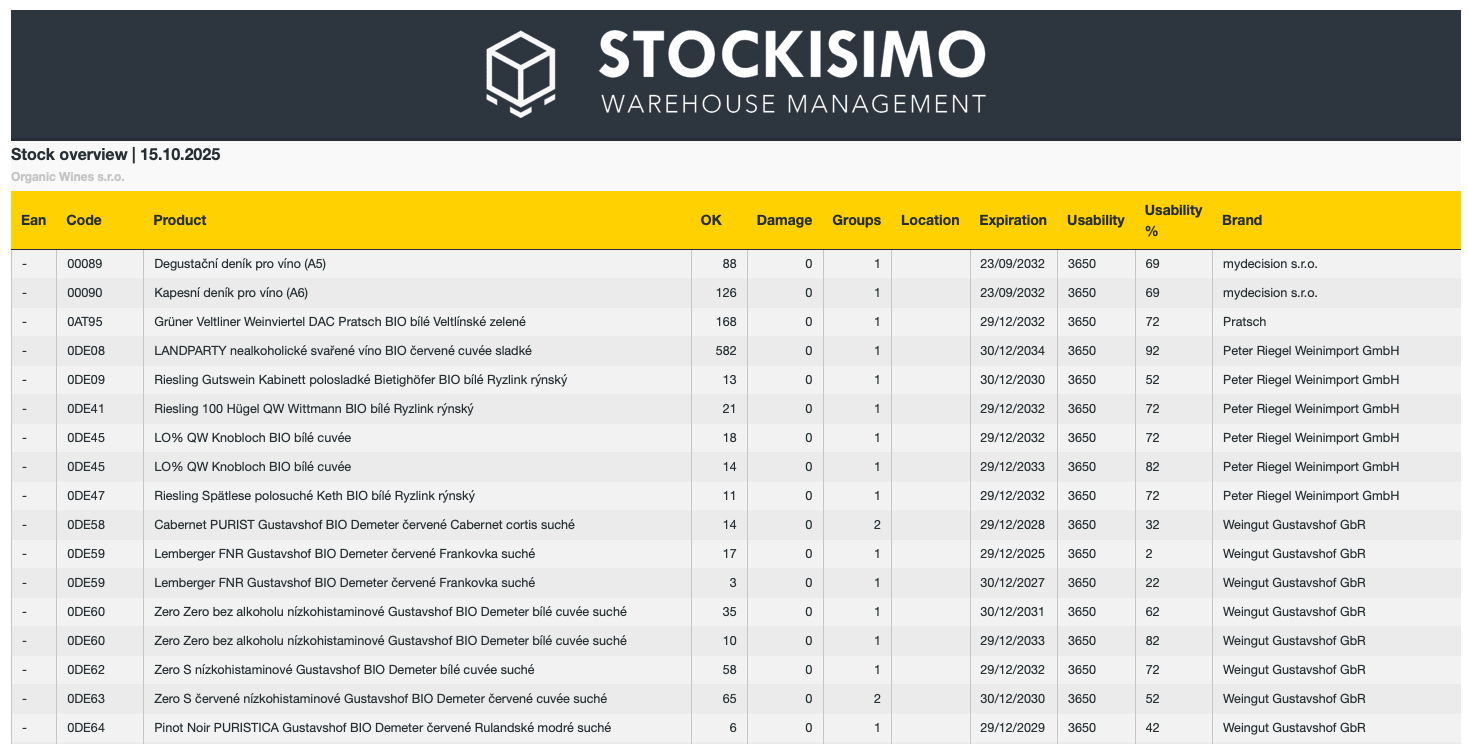Click the Location column header
Image resolution: width=1468 pixels, height=744 pixels.
[x=930, y=220]
